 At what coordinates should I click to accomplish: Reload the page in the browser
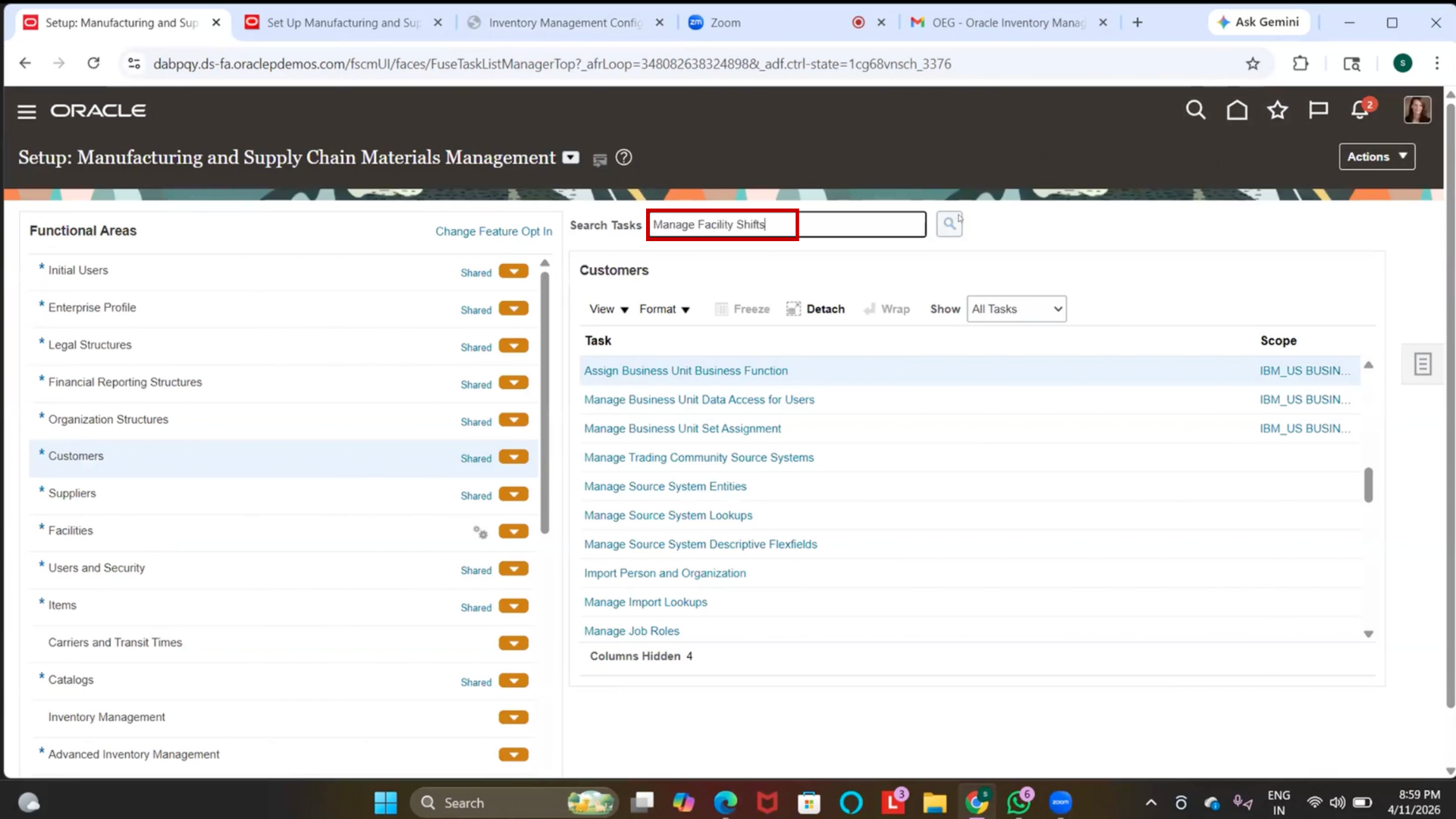pyautogui.click(x=93, y=63)
